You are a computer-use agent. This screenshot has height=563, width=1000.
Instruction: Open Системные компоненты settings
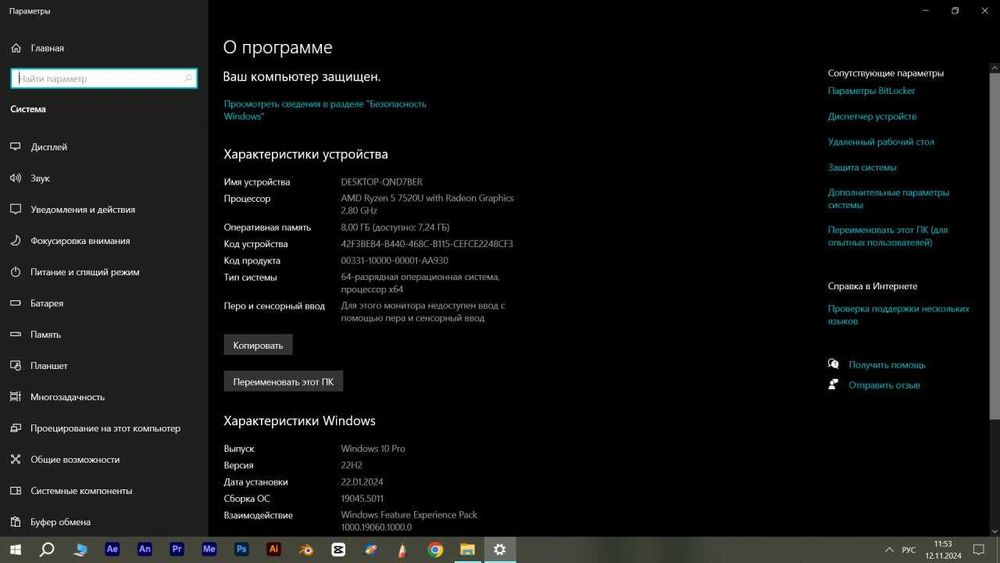(82, 490)
